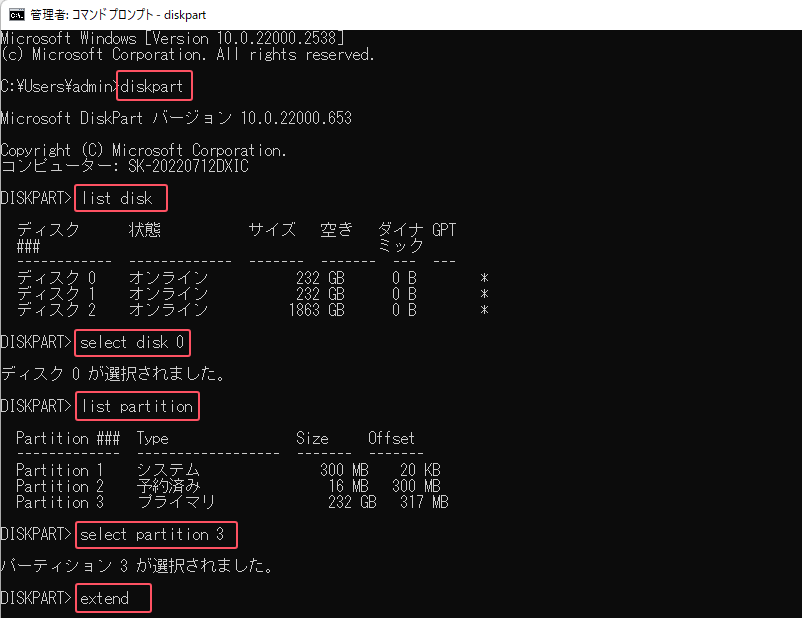Viewport: 802px width, 618px height.
Task: Select the ディスク 2 row in disk list
Action: click(x=250, y=310)
